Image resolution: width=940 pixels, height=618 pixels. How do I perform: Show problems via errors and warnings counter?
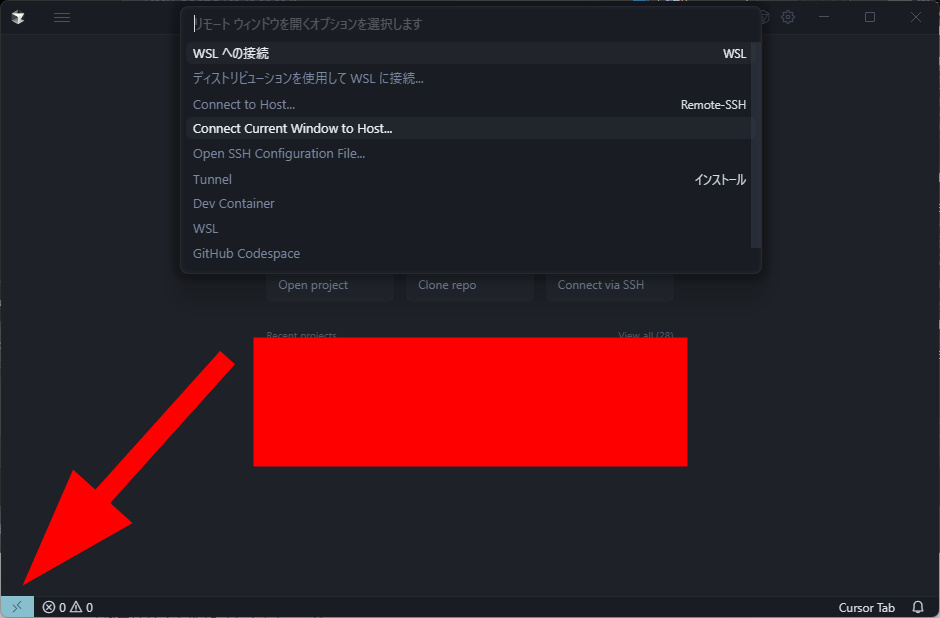pos(68,607)
